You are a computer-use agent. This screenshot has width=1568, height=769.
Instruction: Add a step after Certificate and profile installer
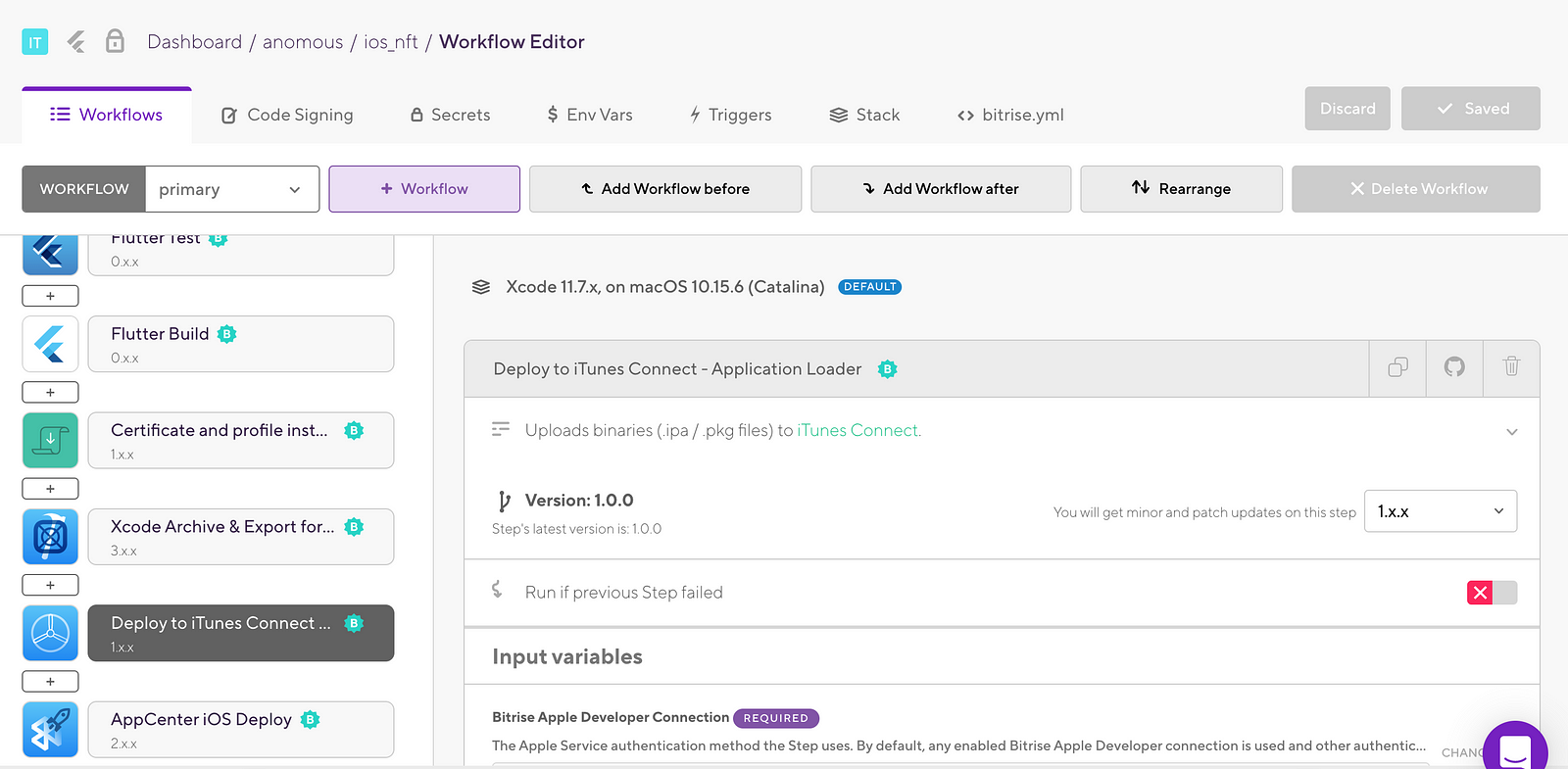pyautogui.click(x=50, y=489)
